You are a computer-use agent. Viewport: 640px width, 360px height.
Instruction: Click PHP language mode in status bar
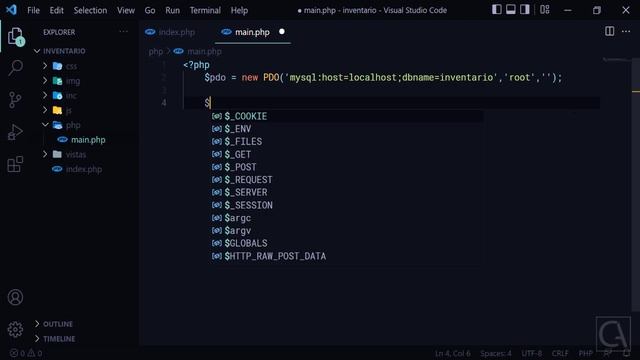(x=585, y=353)
